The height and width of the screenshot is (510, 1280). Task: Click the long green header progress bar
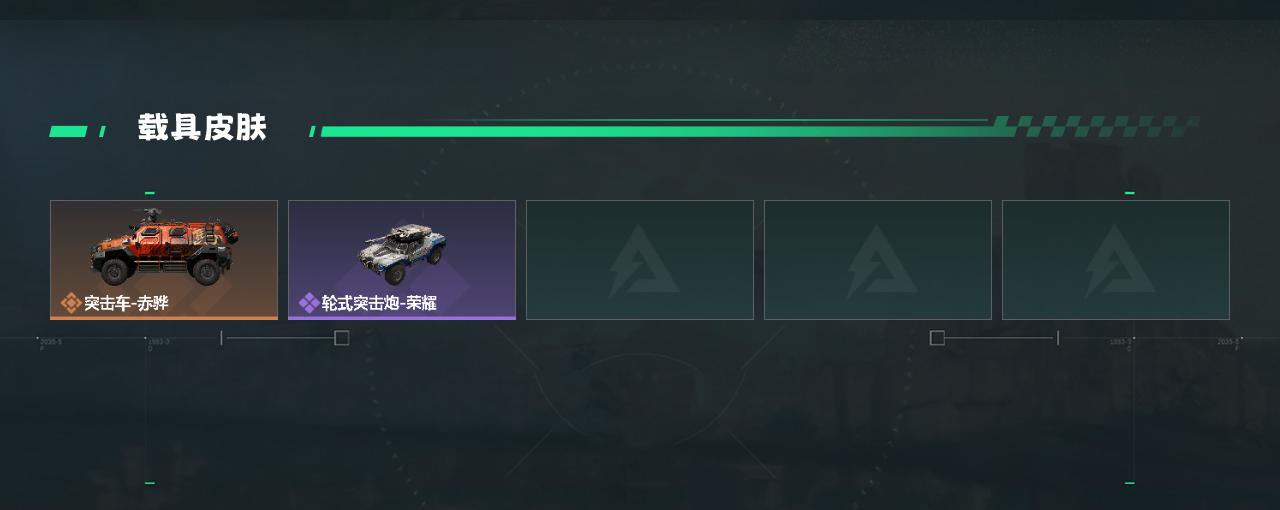[x=655, y=131]
